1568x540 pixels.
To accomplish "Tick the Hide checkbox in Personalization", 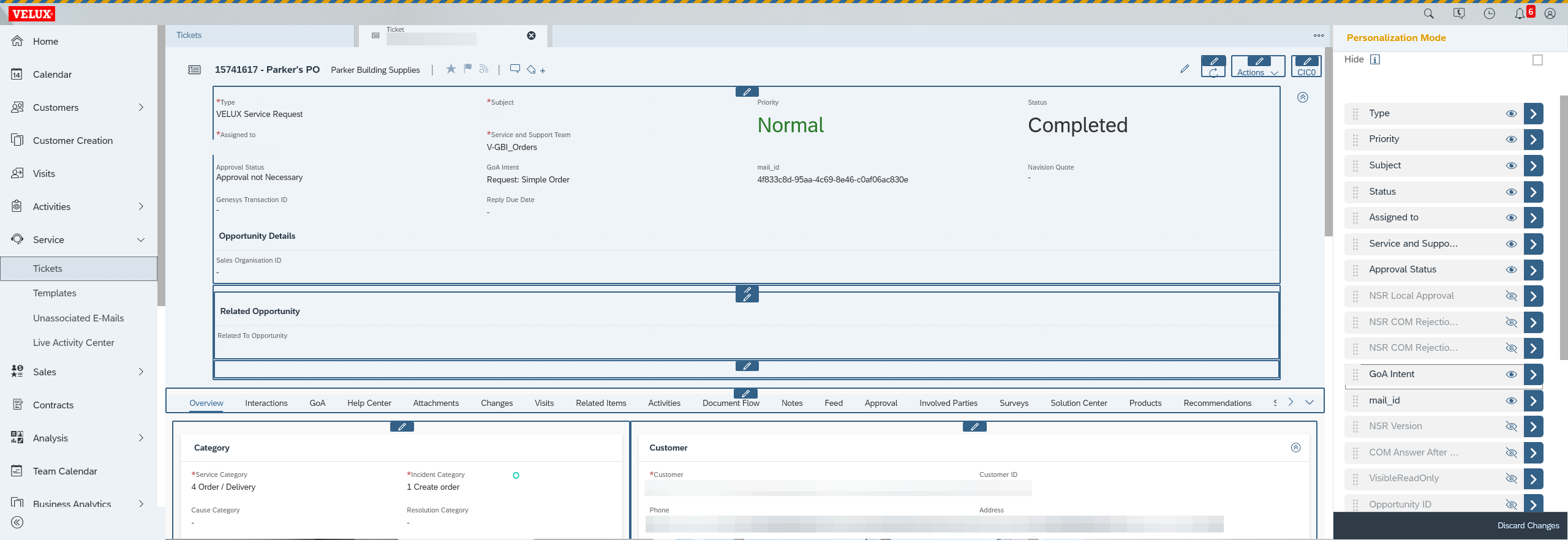I will point(1537,60).
